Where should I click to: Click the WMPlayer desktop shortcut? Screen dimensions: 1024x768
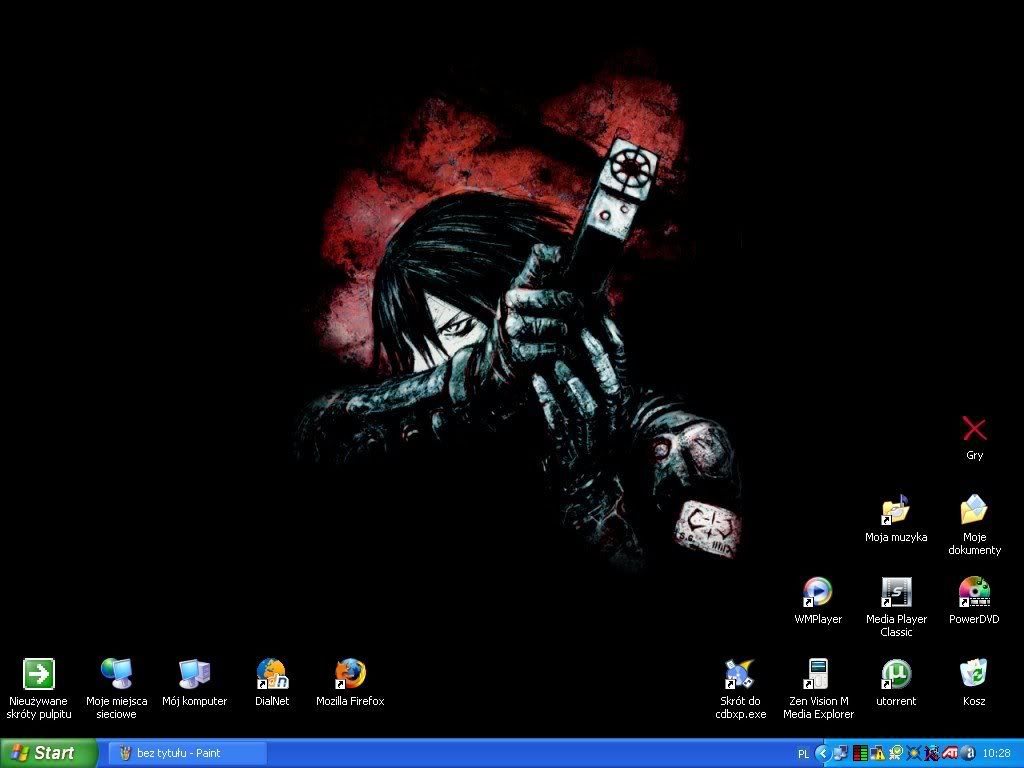click(x=818, y=592)
